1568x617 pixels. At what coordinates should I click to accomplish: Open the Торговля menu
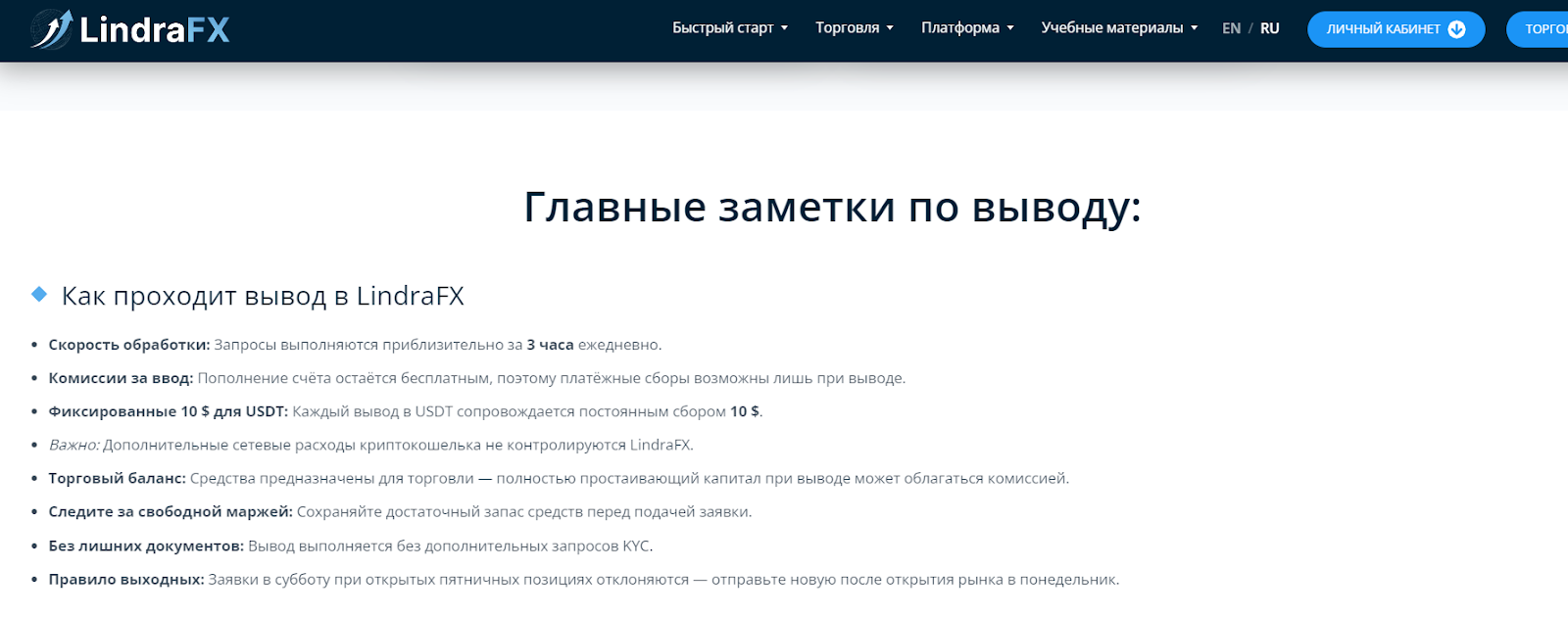[847, 28]
